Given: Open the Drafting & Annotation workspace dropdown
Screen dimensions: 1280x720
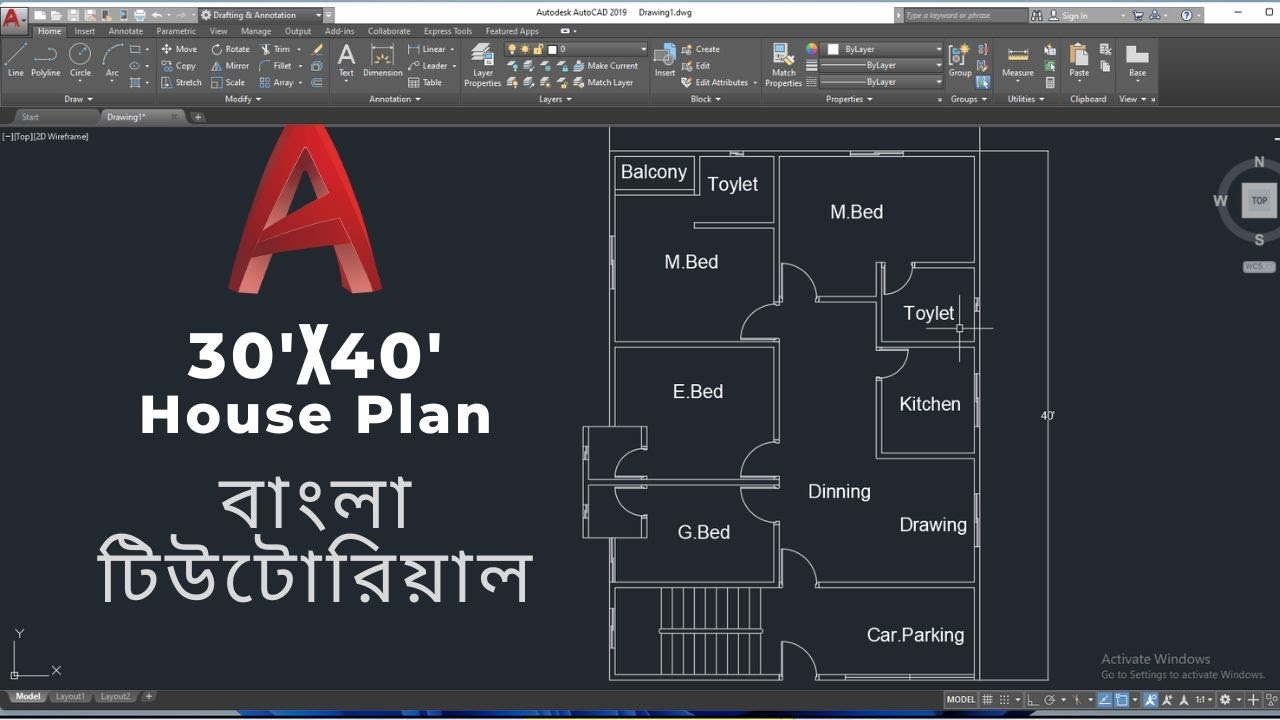Looking at the screenshot, I should click(260, 15).
